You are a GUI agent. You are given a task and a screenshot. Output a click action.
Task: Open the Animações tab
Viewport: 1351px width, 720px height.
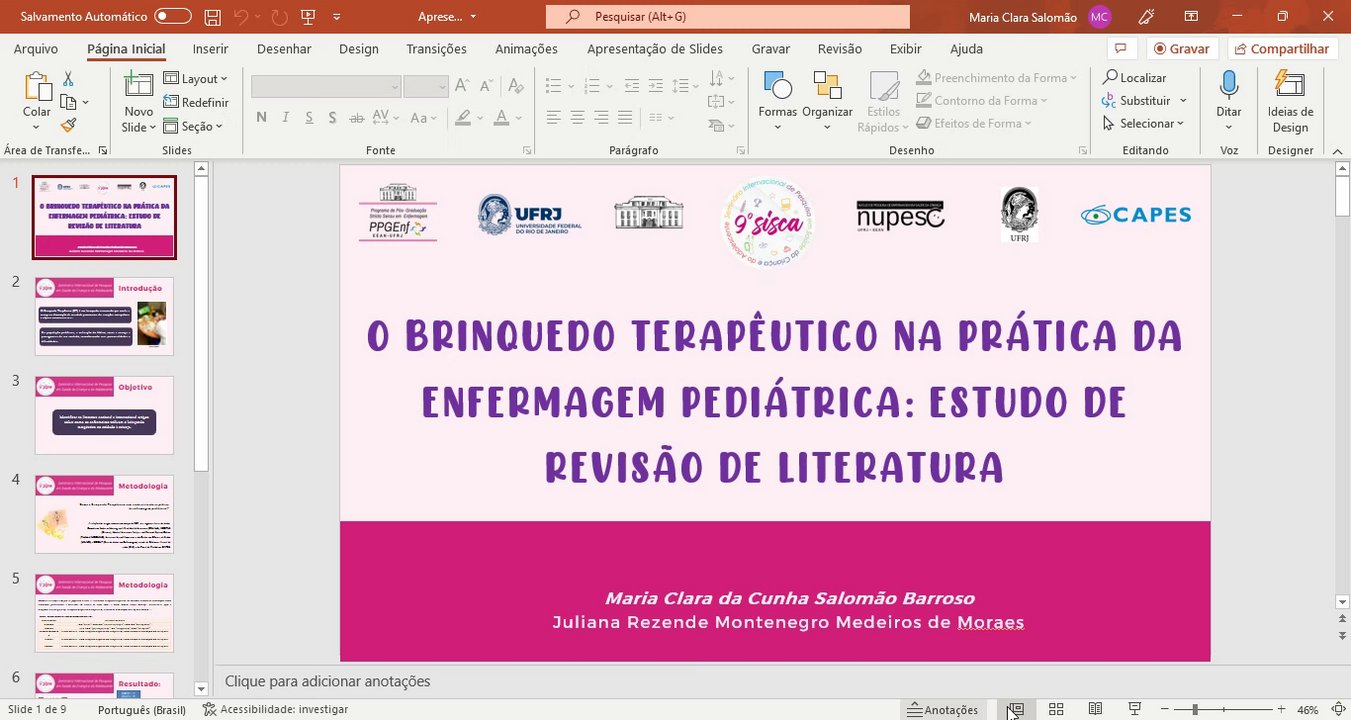(526, 48)
